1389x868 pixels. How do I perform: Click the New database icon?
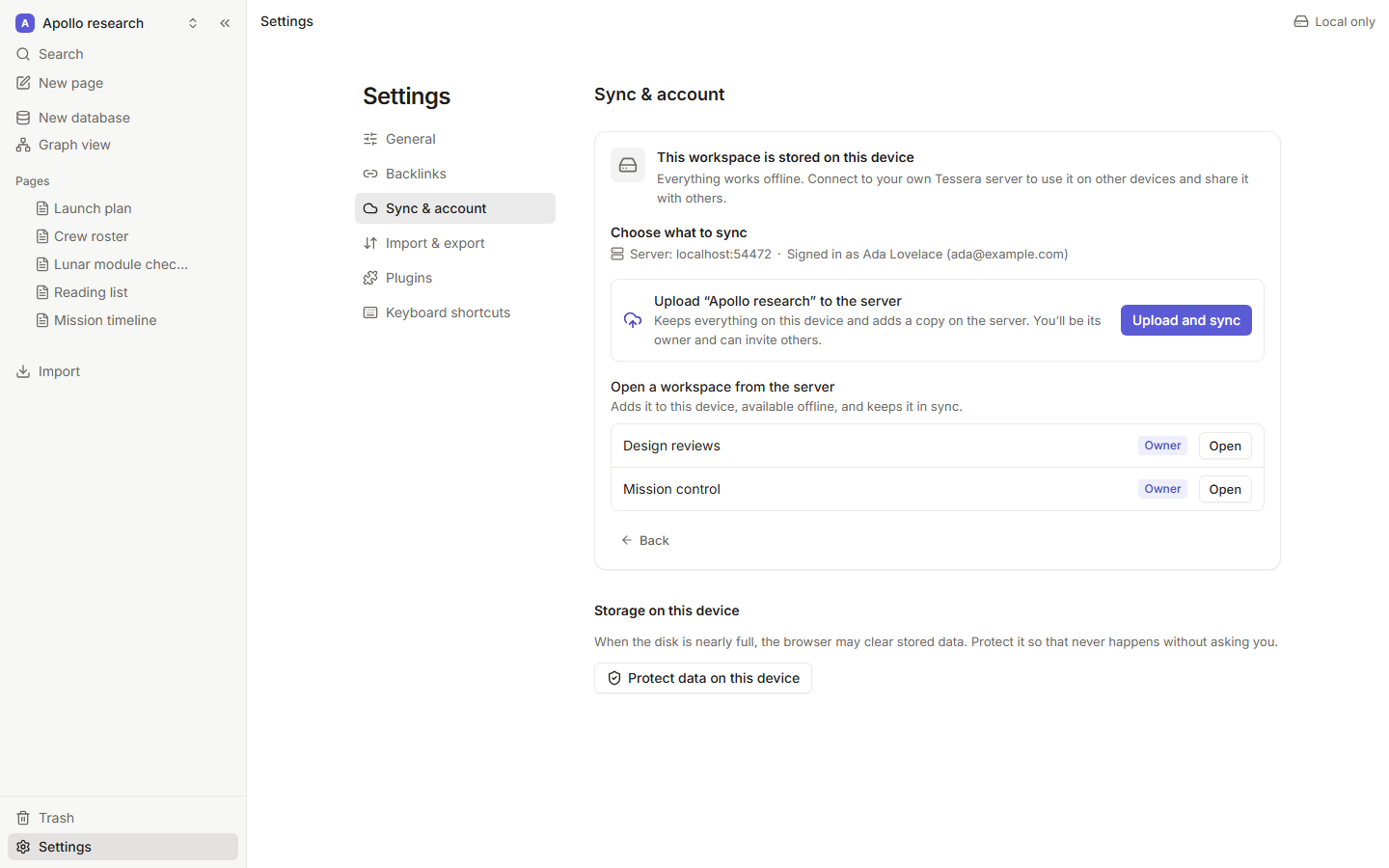23,118
